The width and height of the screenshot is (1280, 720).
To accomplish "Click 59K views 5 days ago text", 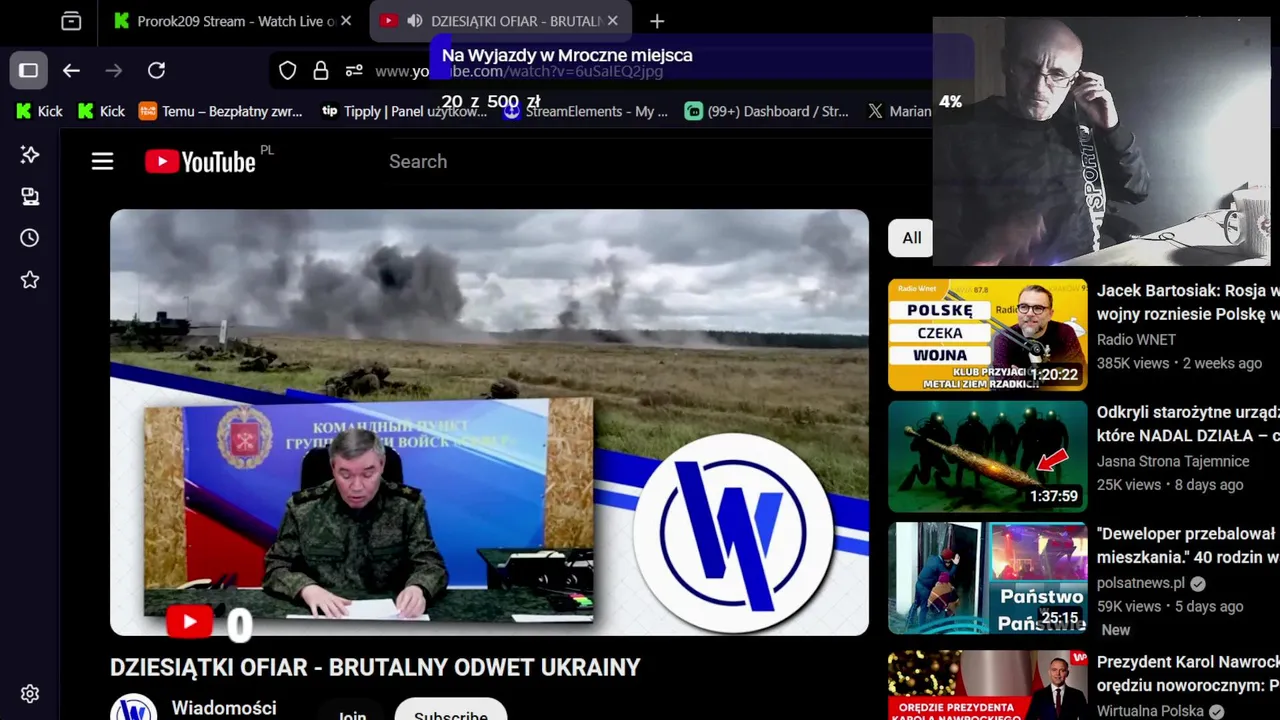I will click(1170, 606).
